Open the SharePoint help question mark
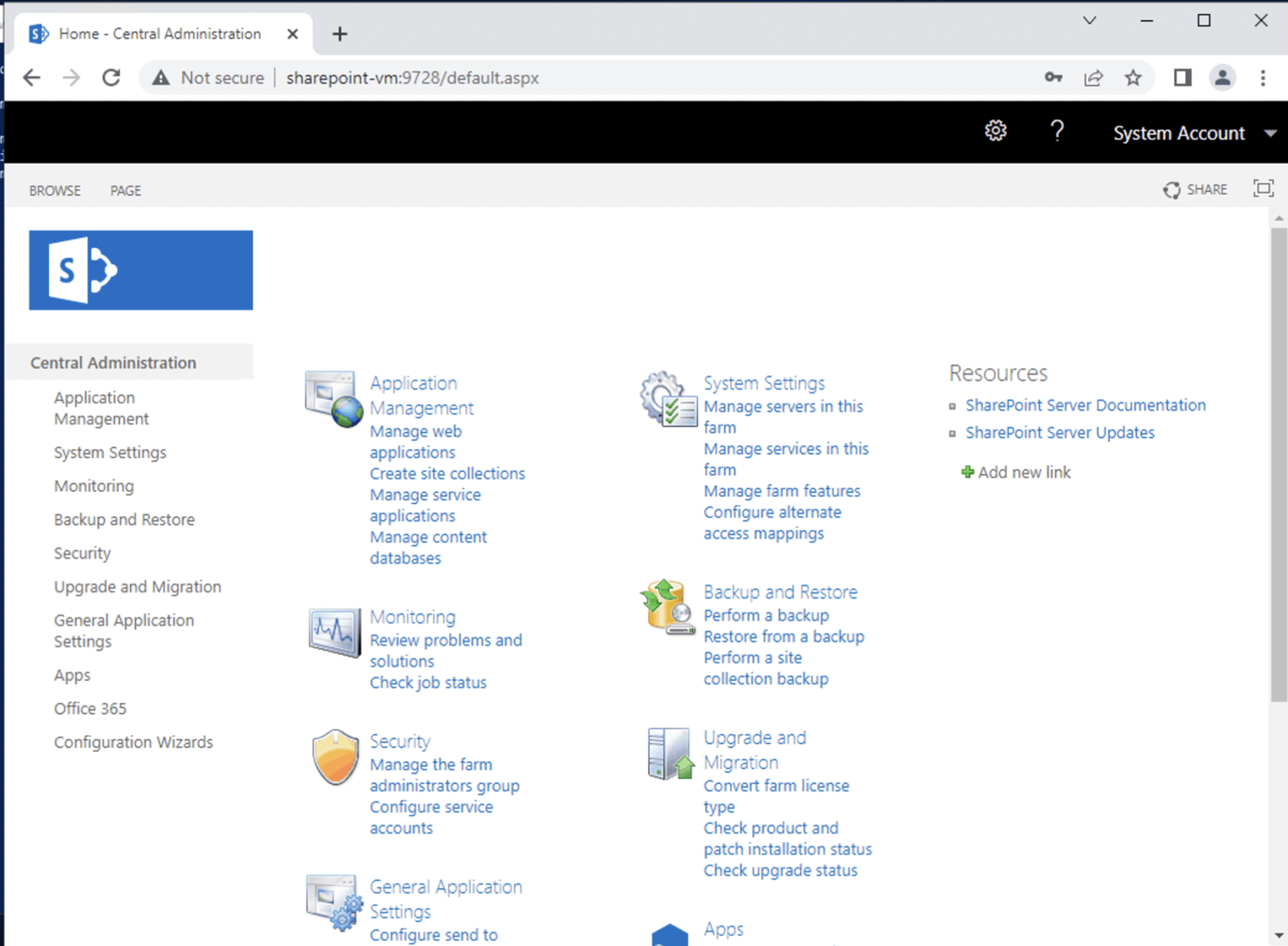The width and height of the screenshot is (1288, 946). (1056, 132)
